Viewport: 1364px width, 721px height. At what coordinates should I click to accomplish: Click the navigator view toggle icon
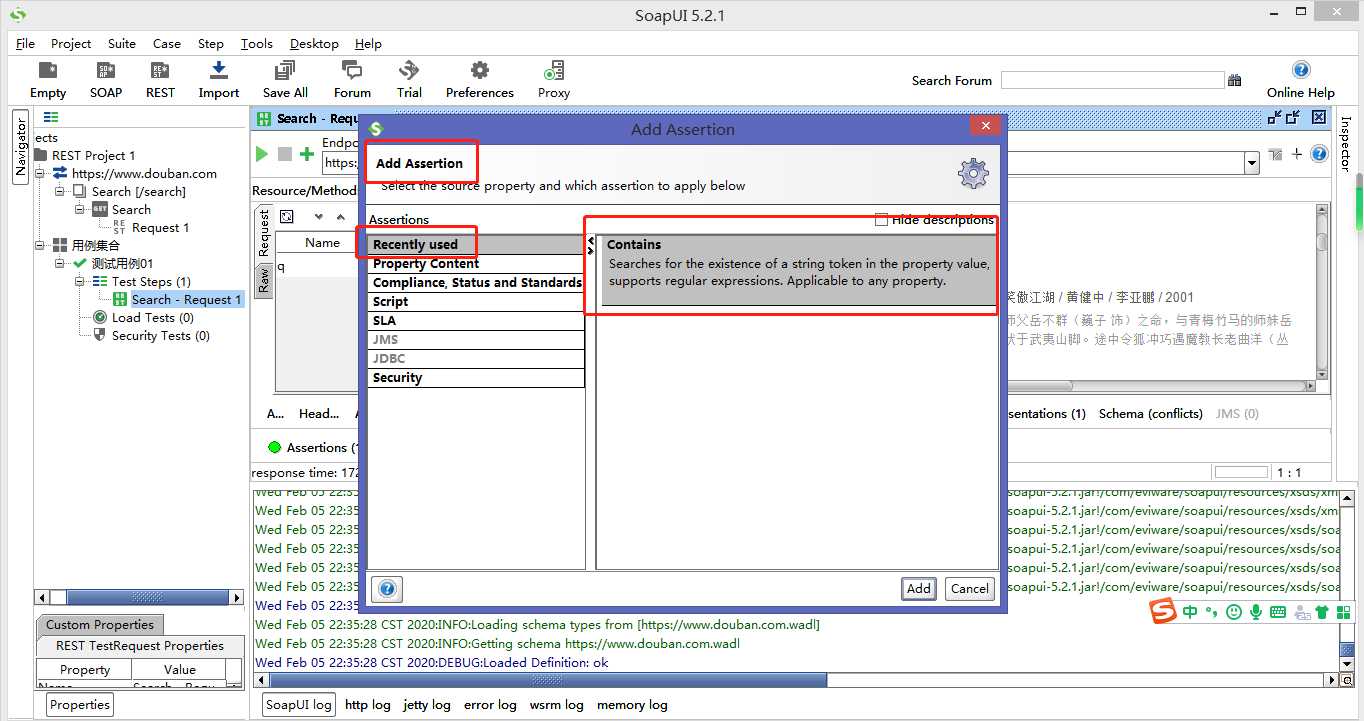click(51, 117)
